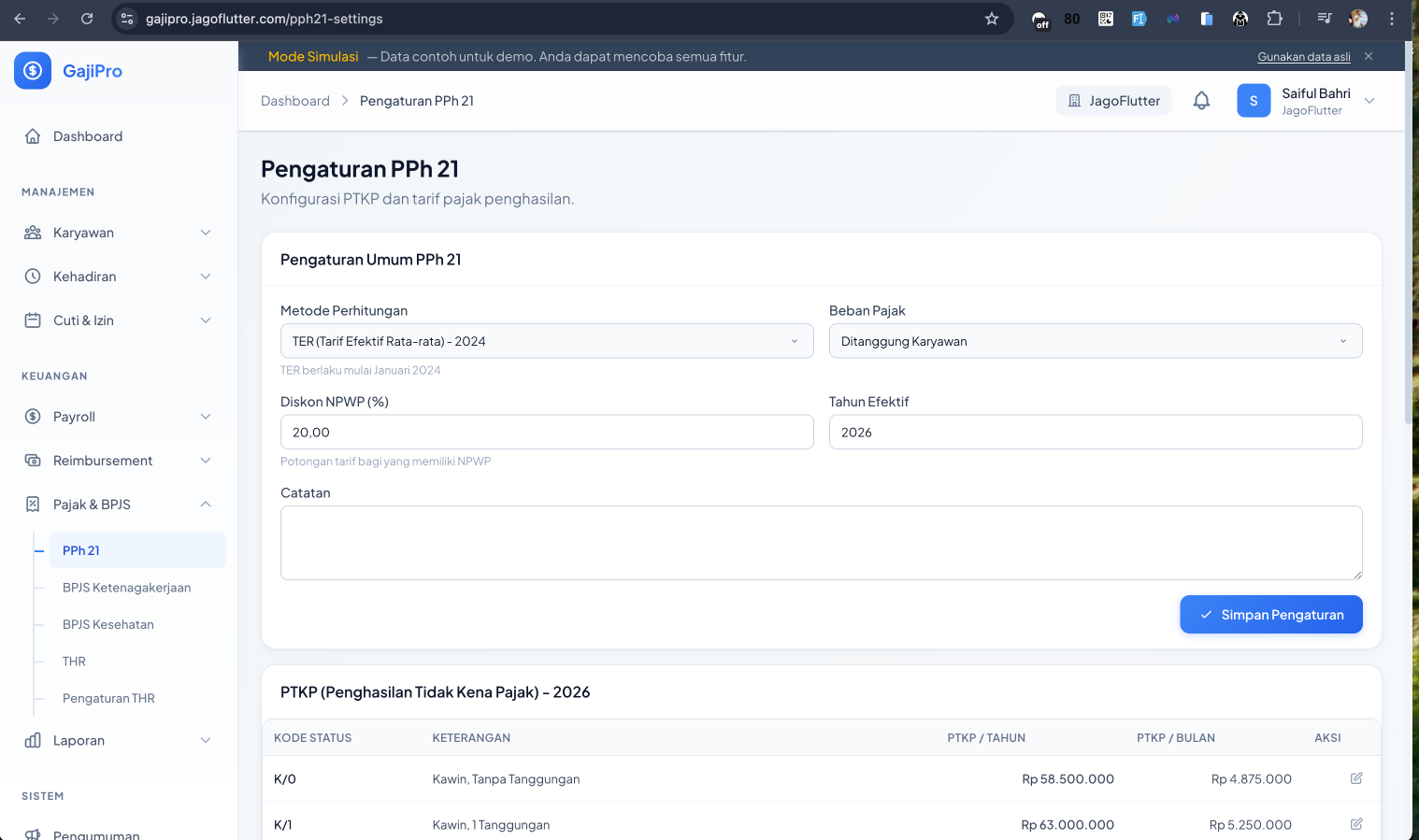Click inside the Catatan text area
1419x840 pixels.
pyautogui.click(x=822, y=543)
